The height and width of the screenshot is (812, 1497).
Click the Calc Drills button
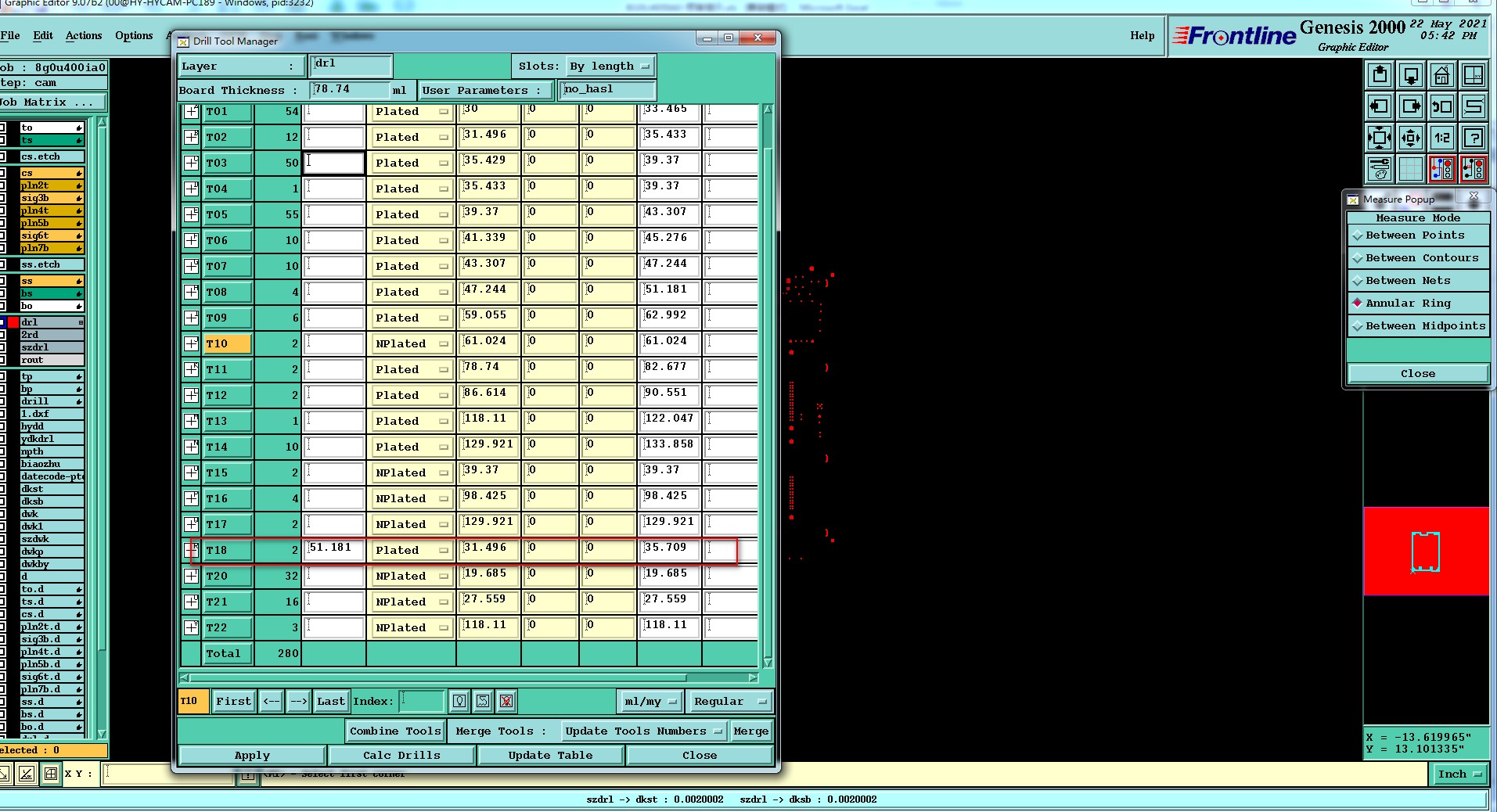point(401,755)
